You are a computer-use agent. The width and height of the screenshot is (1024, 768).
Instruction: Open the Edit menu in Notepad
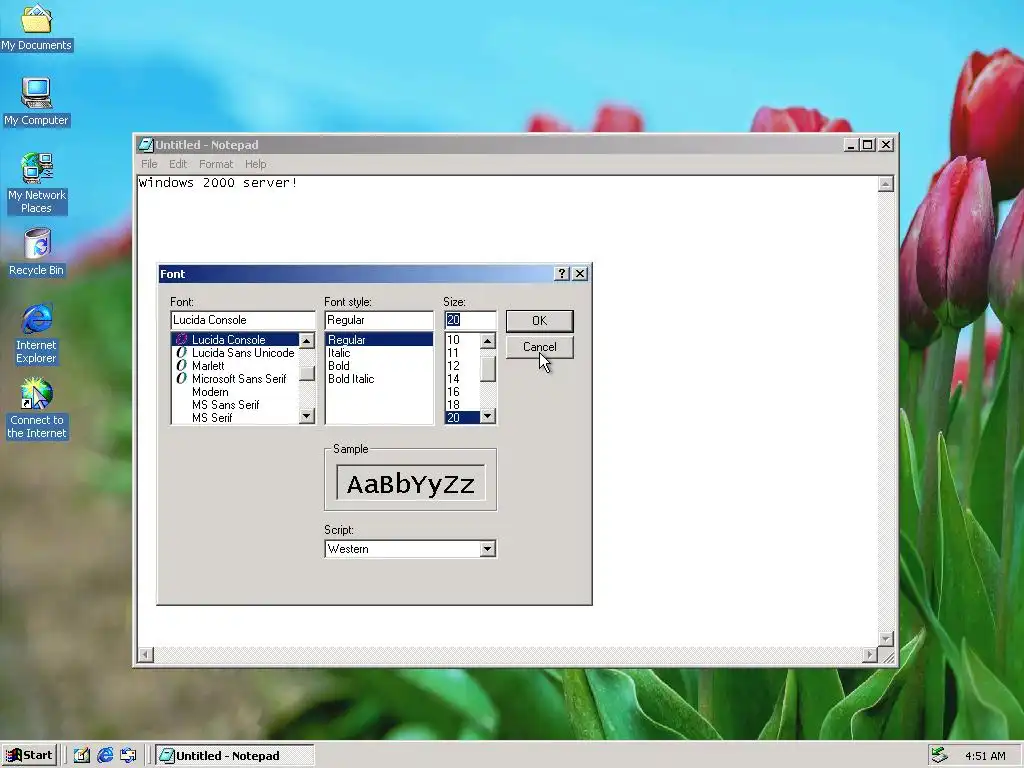coord(178,164)
